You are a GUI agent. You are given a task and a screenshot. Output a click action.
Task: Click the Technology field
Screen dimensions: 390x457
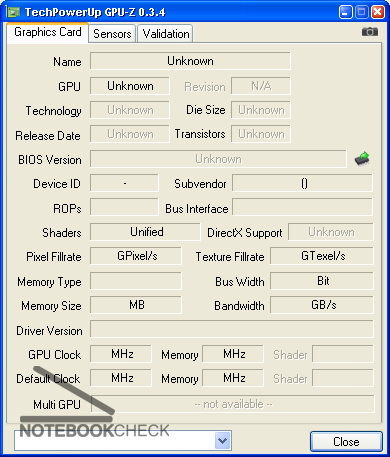(130, 110)
